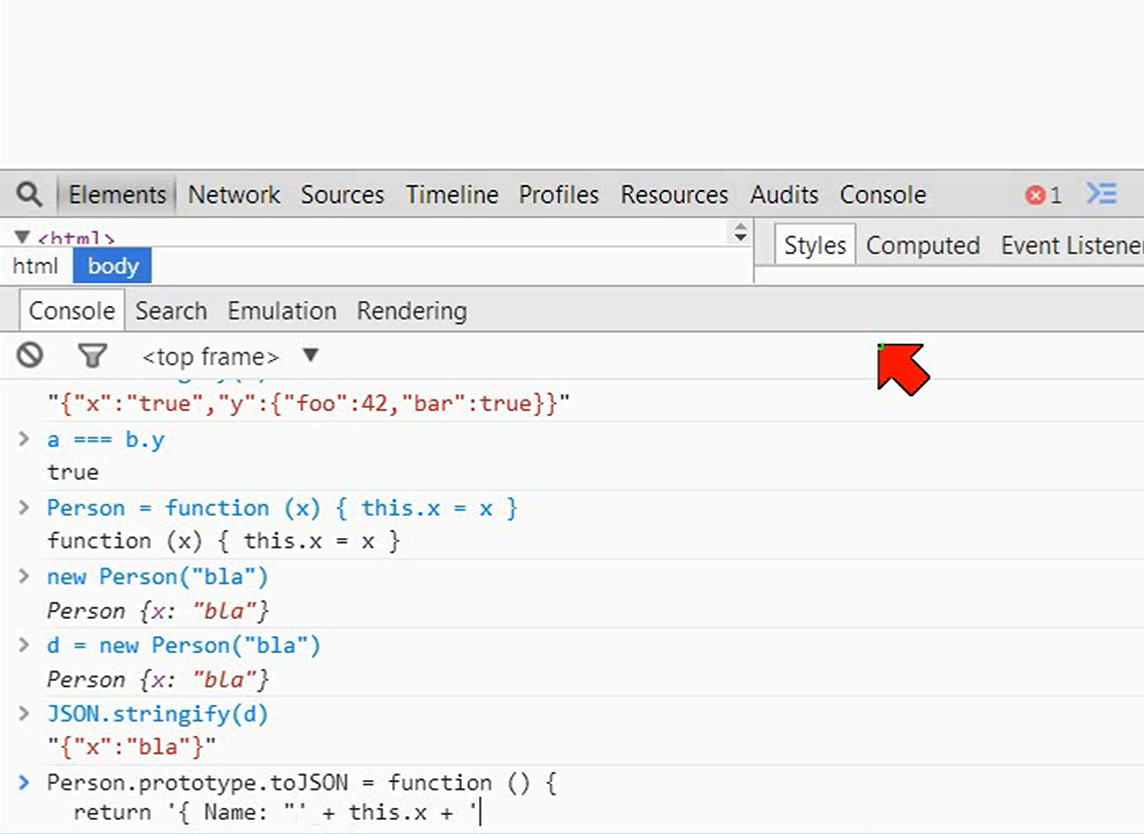
Task: Clear the console with the ban icon
Action: tap(30, 355)
